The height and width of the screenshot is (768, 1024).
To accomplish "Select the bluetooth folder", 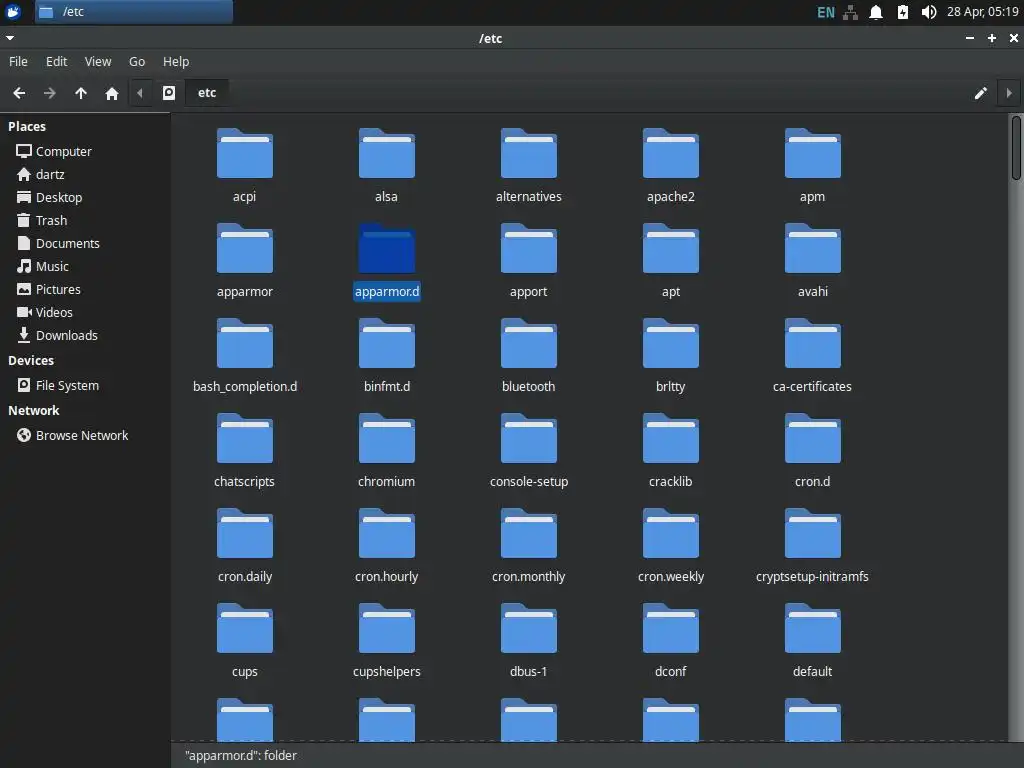I will [x=528, y=344].
